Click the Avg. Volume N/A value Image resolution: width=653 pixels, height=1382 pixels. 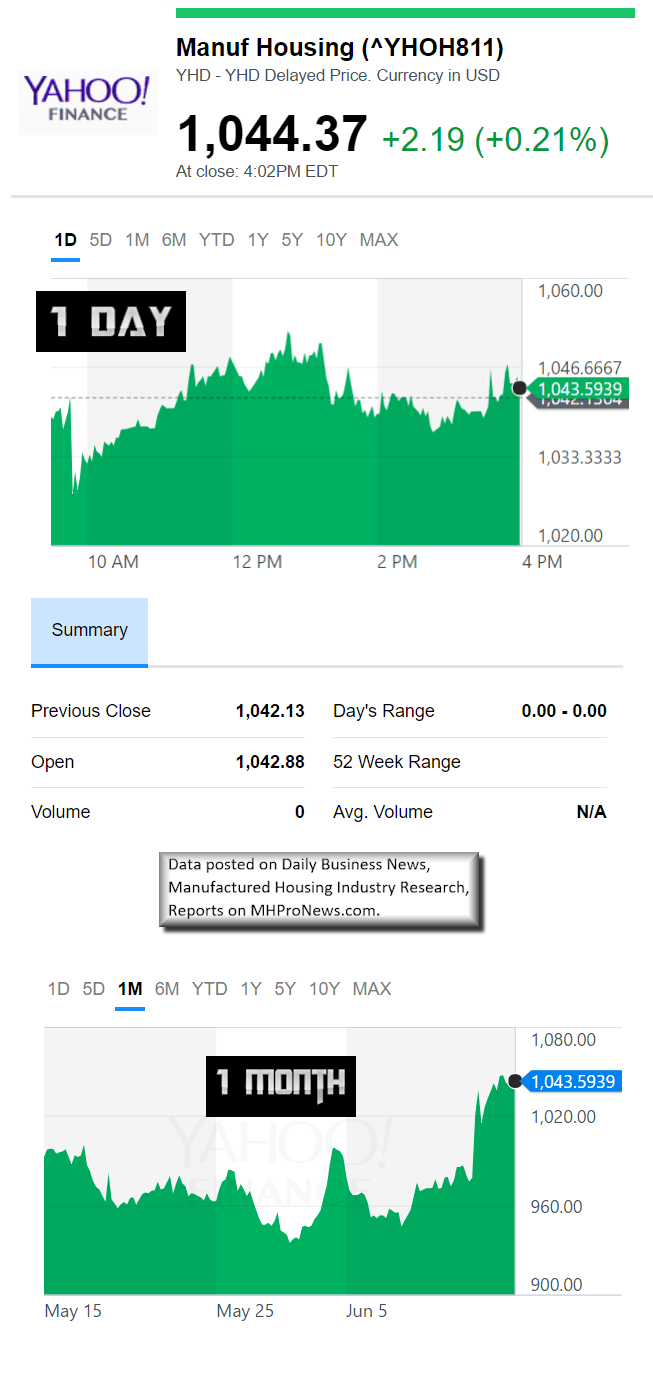[591, 812]
